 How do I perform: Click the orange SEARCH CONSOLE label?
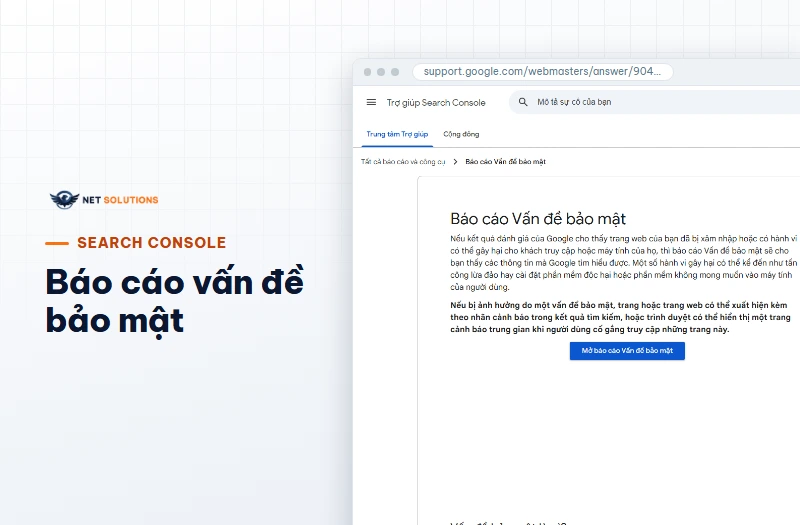point(152,243)
